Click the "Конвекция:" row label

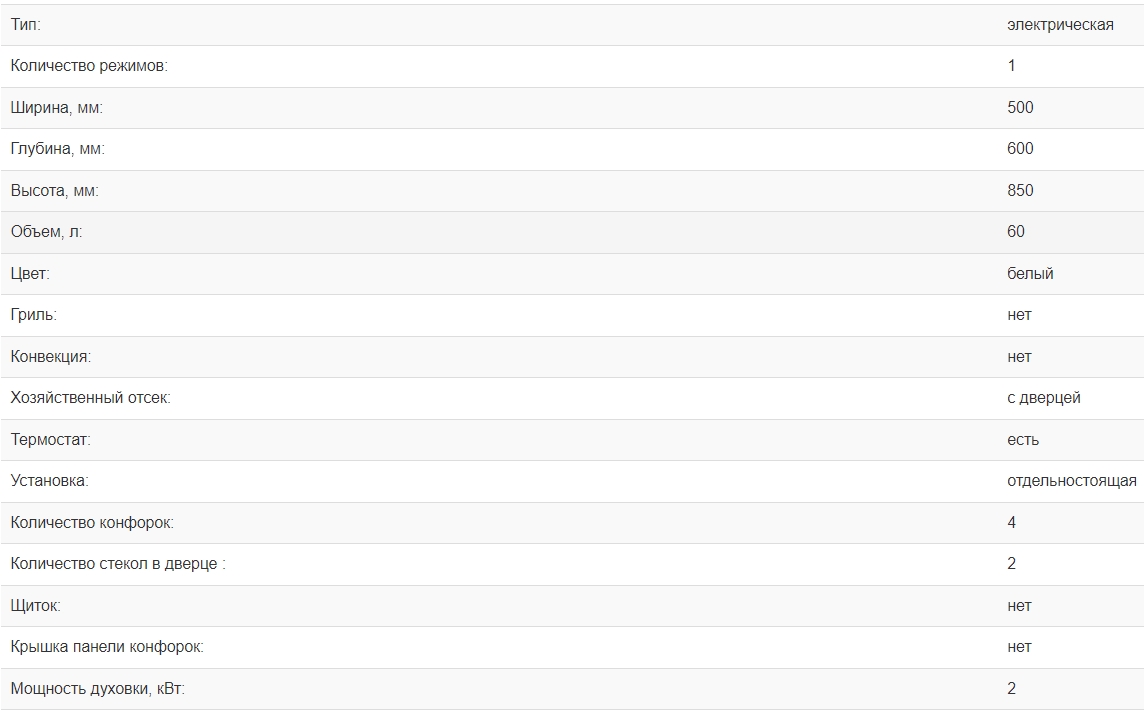coord(50,356)
